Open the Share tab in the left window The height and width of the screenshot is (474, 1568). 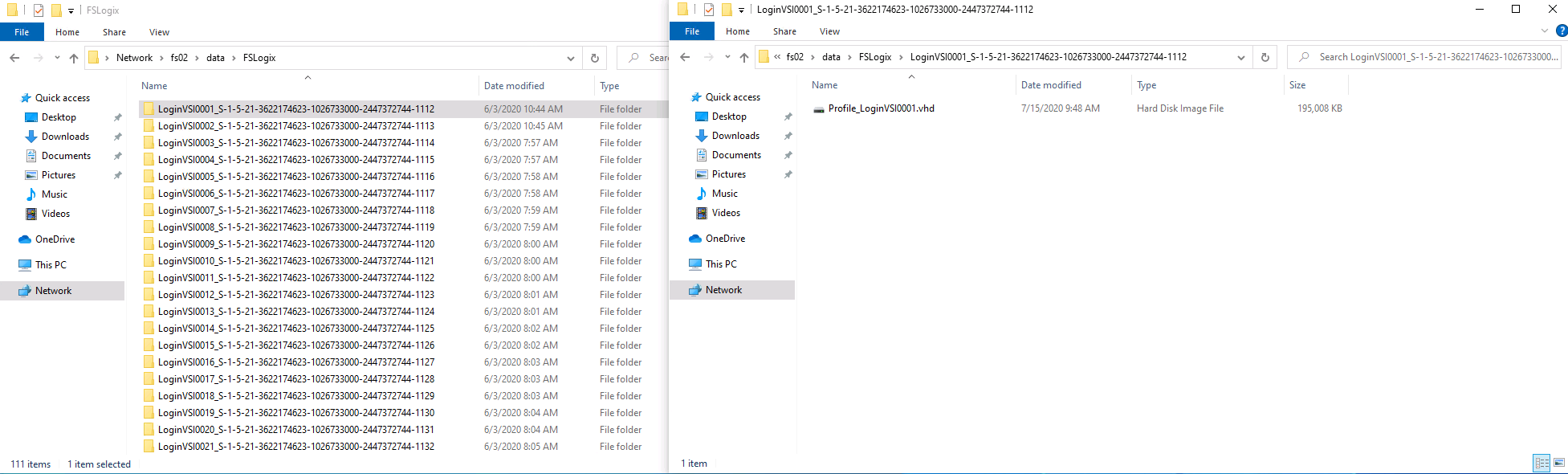114,32
